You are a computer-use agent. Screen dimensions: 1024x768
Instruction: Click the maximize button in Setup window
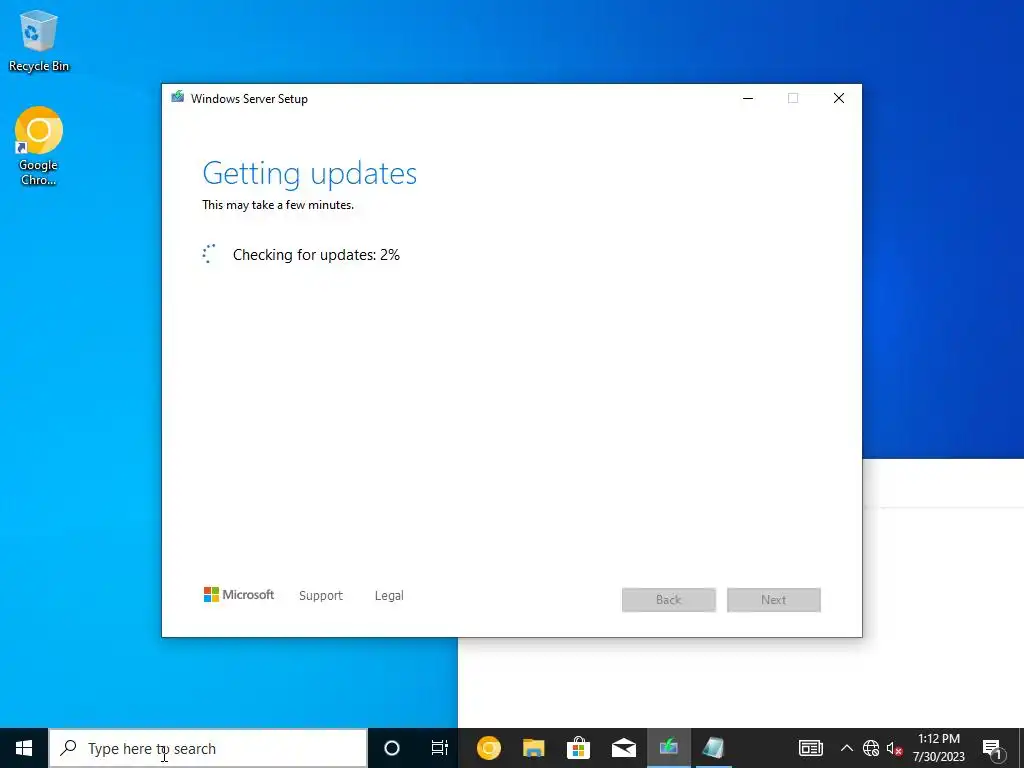click(793, 98)
